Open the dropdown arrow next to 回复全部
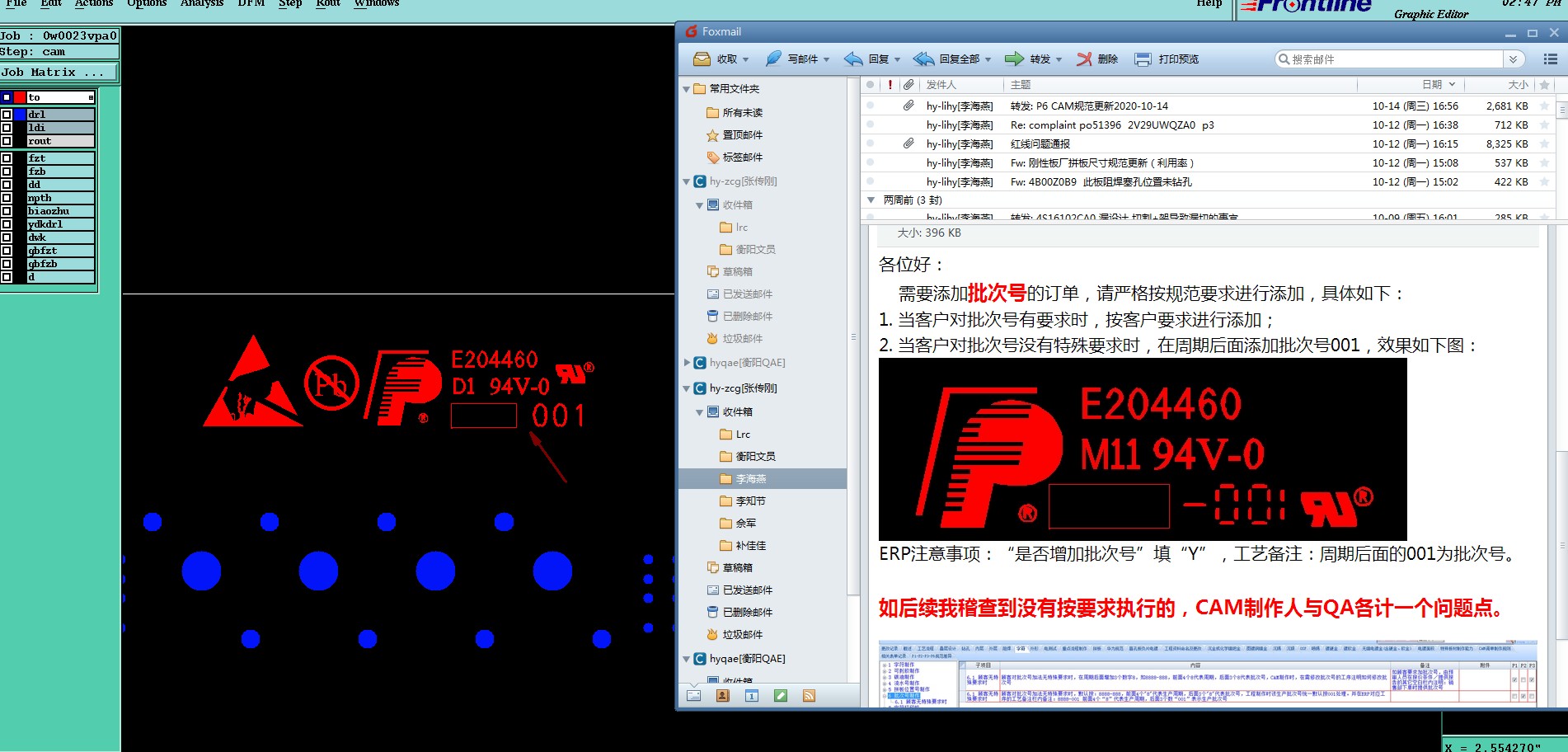 coord(988,59)
